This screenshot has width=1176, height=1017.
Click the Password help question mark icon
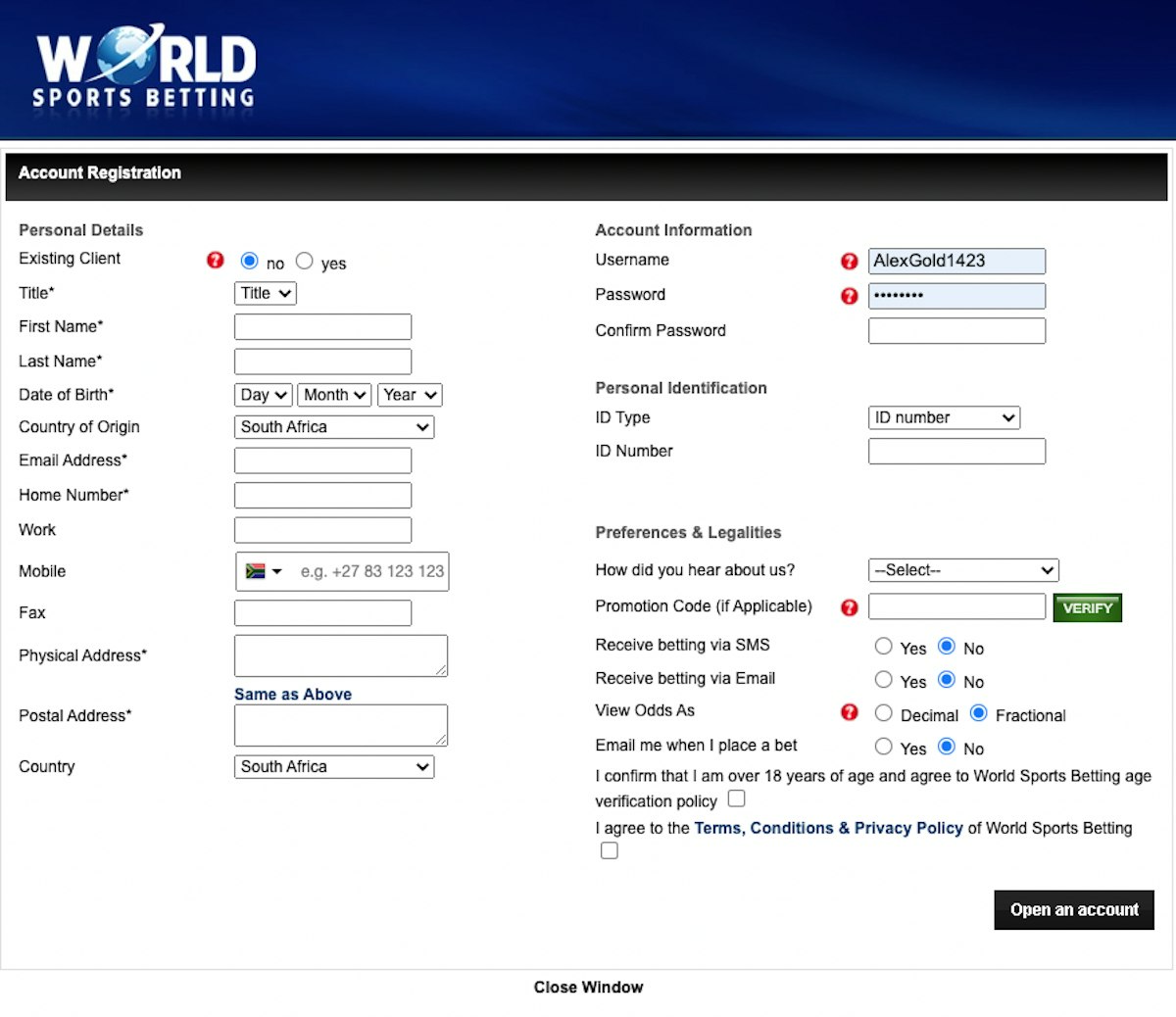point(850,296)
